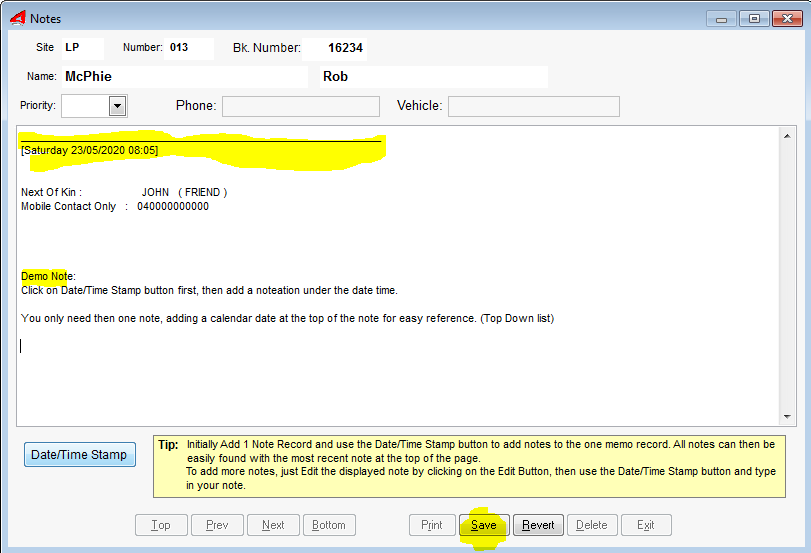Viewport: 811px width, 553px height.
Task: Click the line starting 'You only need then one note'
Action: coord(287,318)
